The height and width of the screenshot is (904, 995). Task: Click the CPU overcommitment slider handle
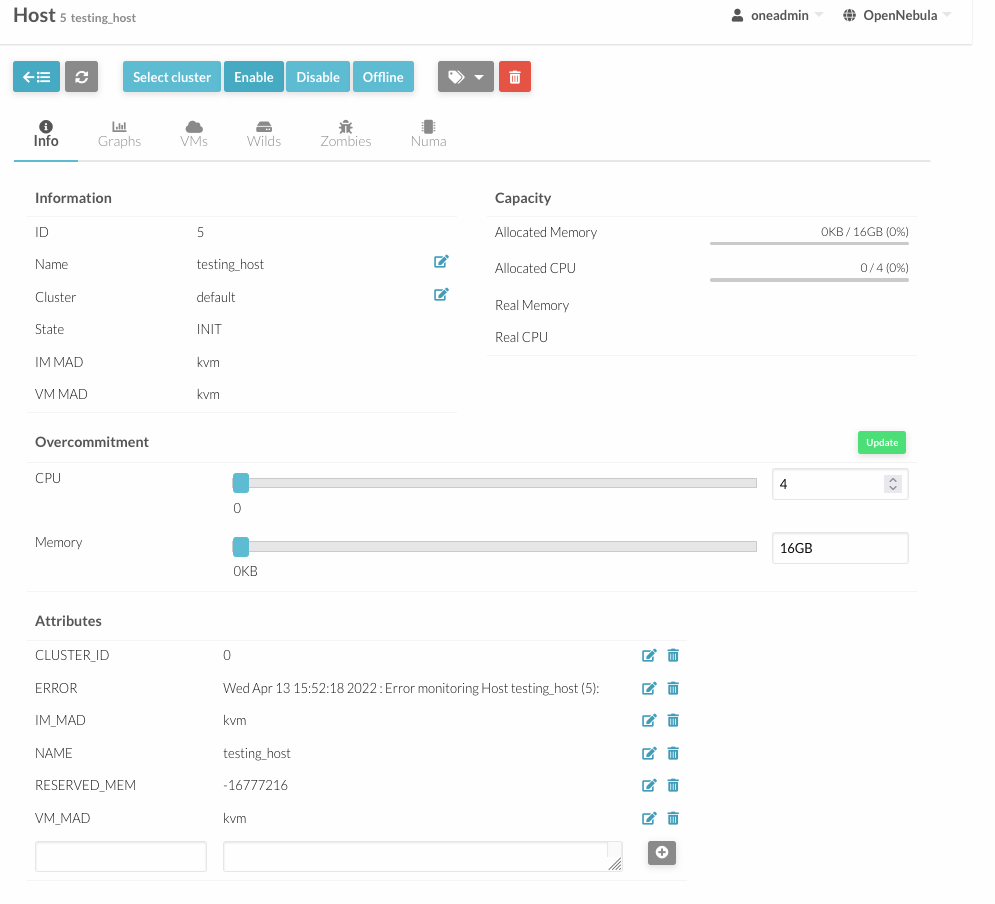coord(241,483)
